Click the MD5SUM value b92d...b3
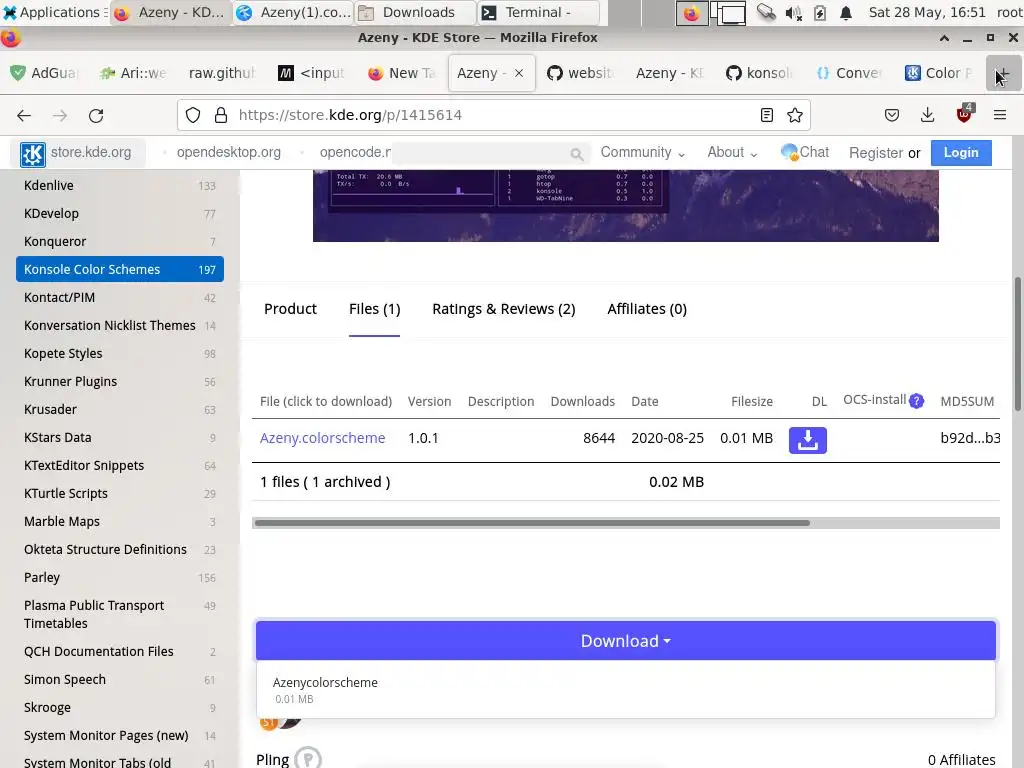1024x768 pixels. click(970, 438)
